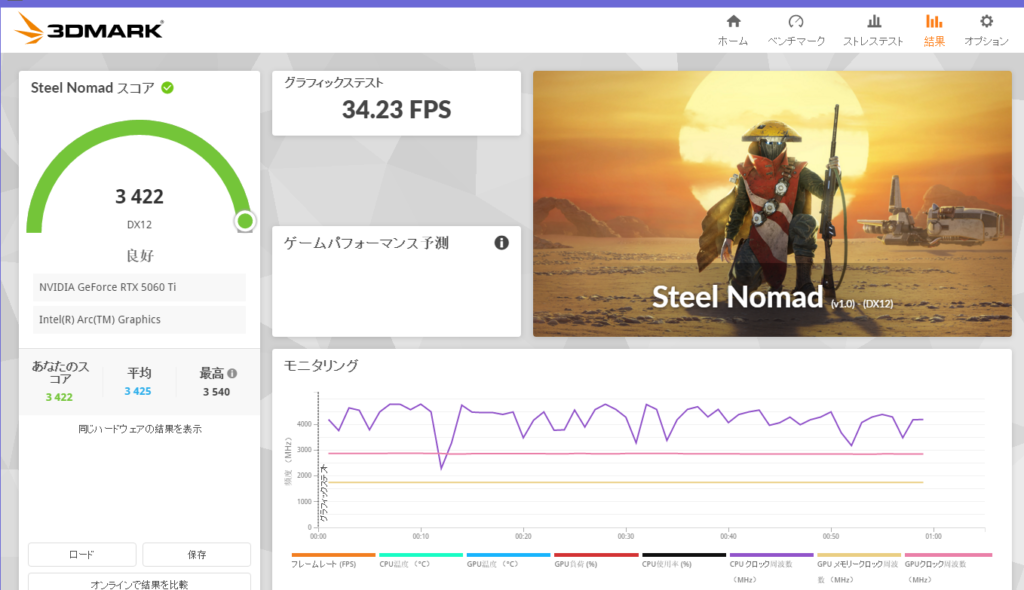Select the NVIDIA GeForce RTX 5060 Ti field
This screenshot has width=1024, height=590.
[139, 288]
